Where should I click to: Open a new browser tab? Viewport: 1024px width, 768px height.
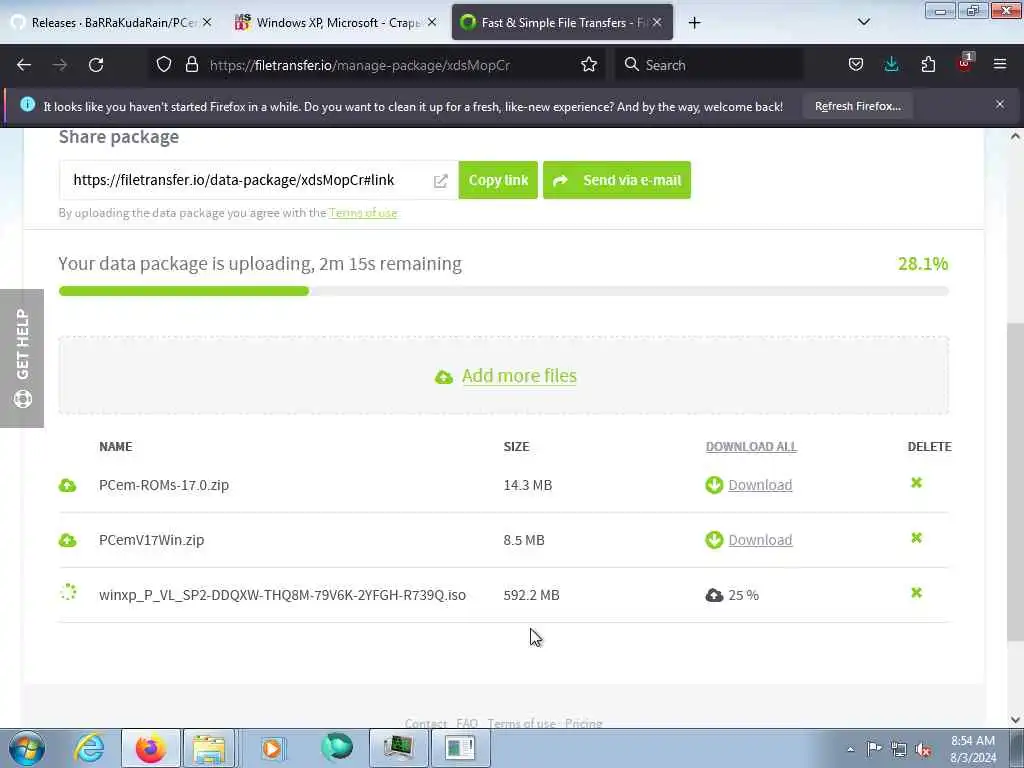[694, 23]
